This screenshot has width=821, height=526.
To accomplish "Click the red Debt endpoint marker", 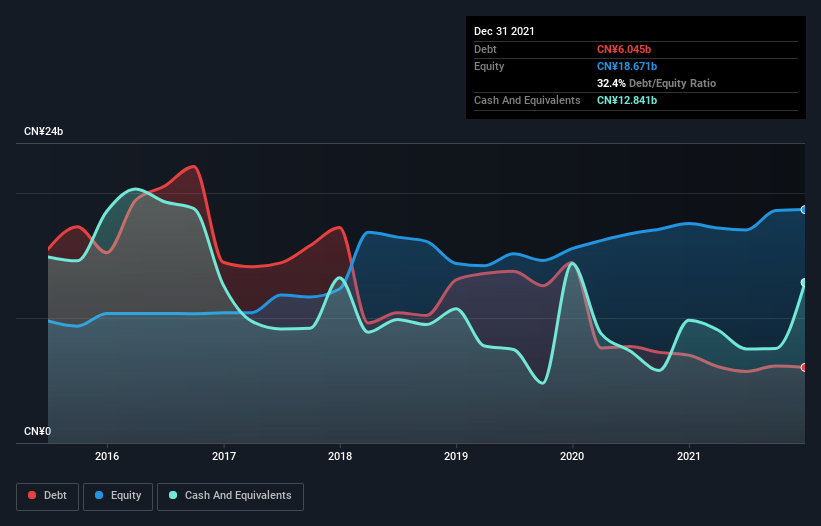I will [804, 367].
